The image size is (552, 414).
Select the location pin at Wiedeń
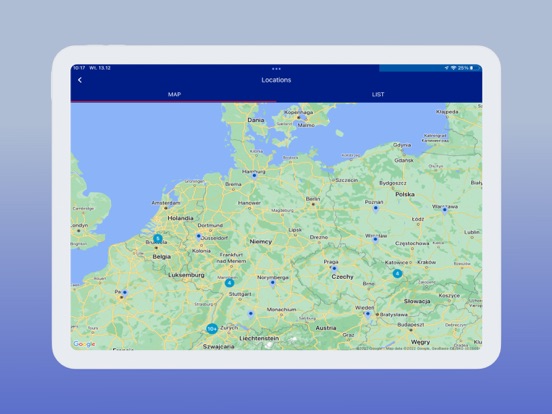point(368,314)
